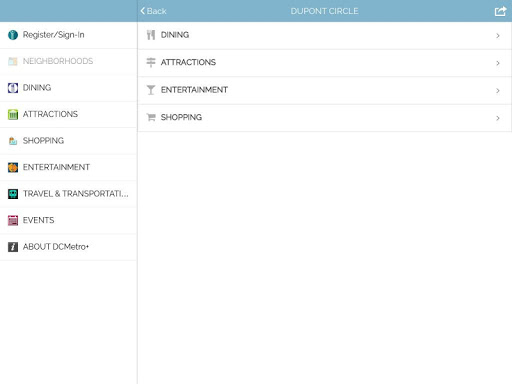Viewport: 512px width, 384px height.
Task: Tap the share icon in header
Action: (x=500, y=11)
